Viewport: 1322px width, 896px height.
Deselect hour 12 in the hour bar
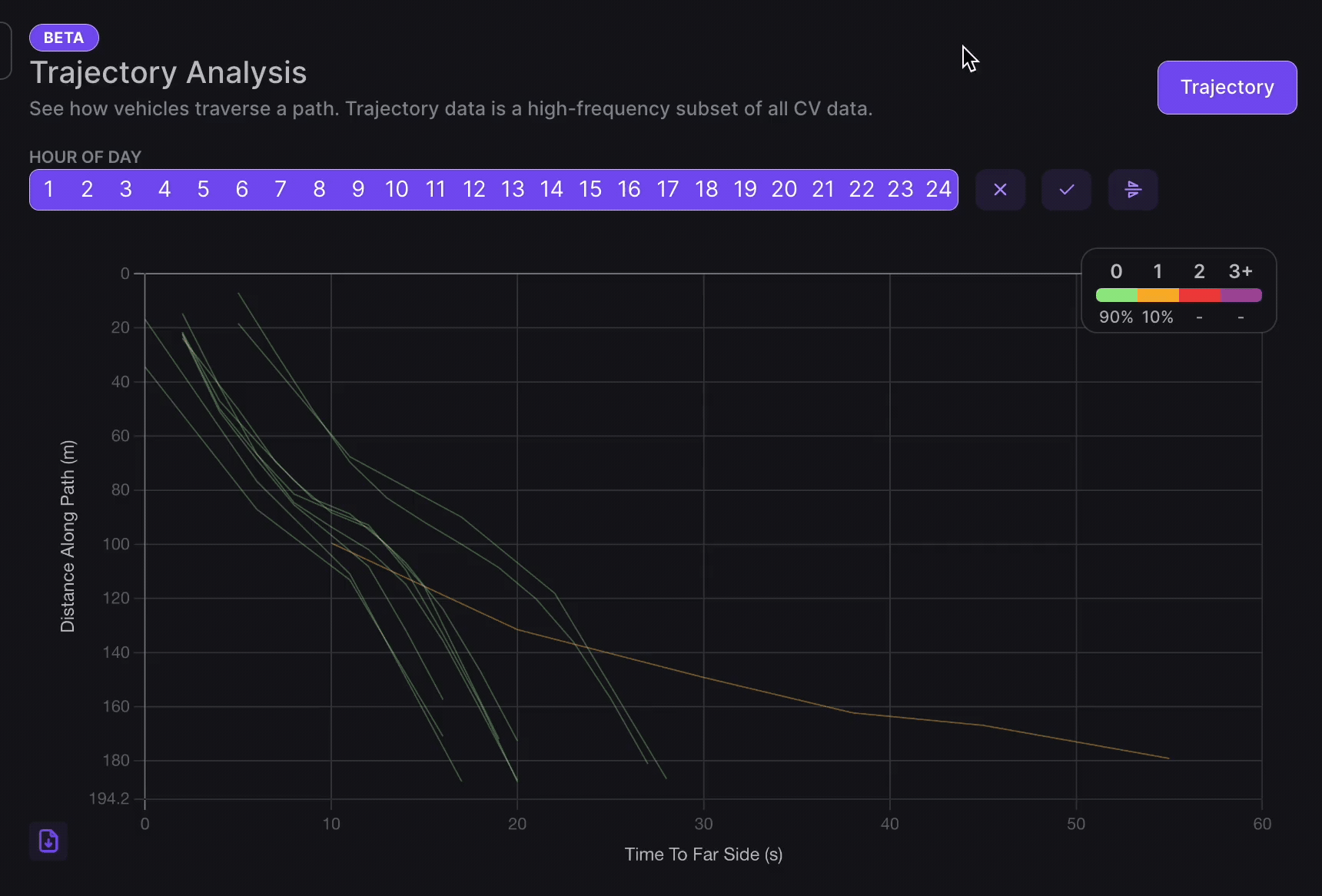(x=473, y=189)
